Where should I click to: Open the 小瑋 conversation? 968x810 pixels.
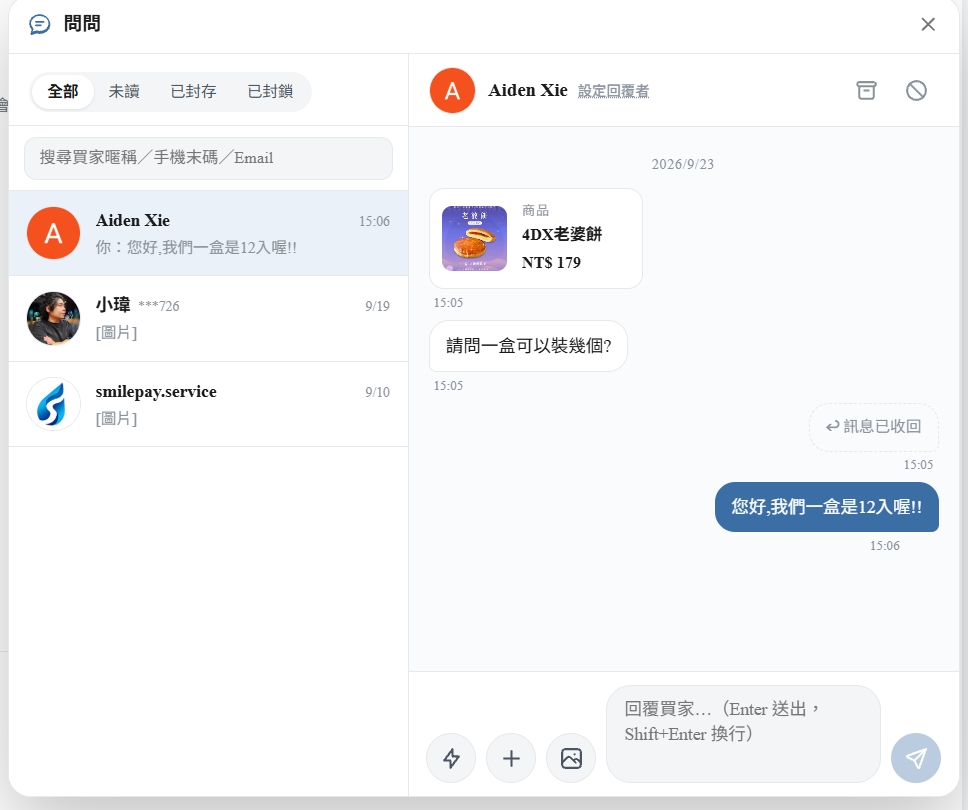tap(209, 319)
